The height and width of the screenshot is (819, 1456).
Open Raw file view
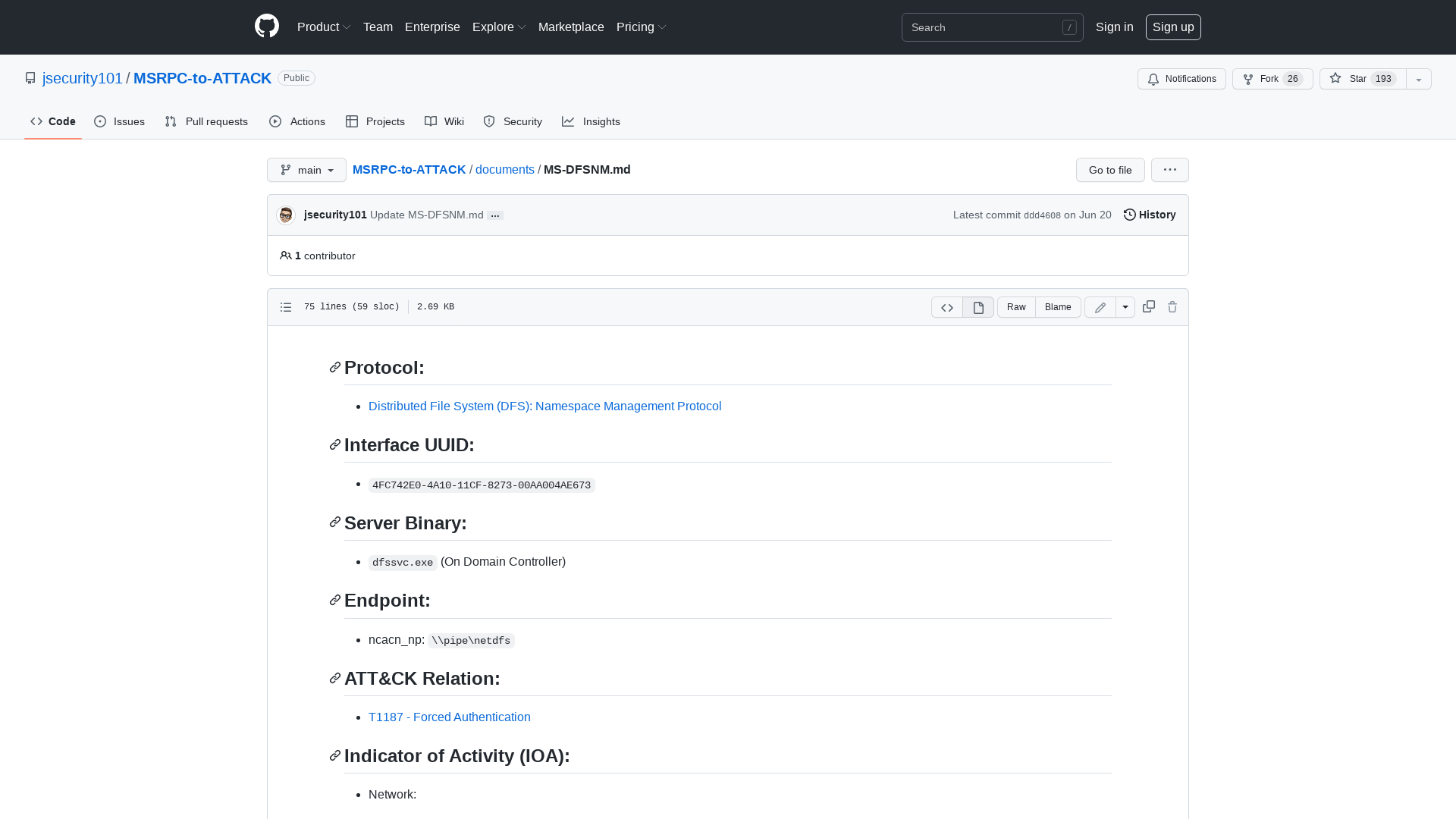pyautogui.click(x=1016, y=307)
